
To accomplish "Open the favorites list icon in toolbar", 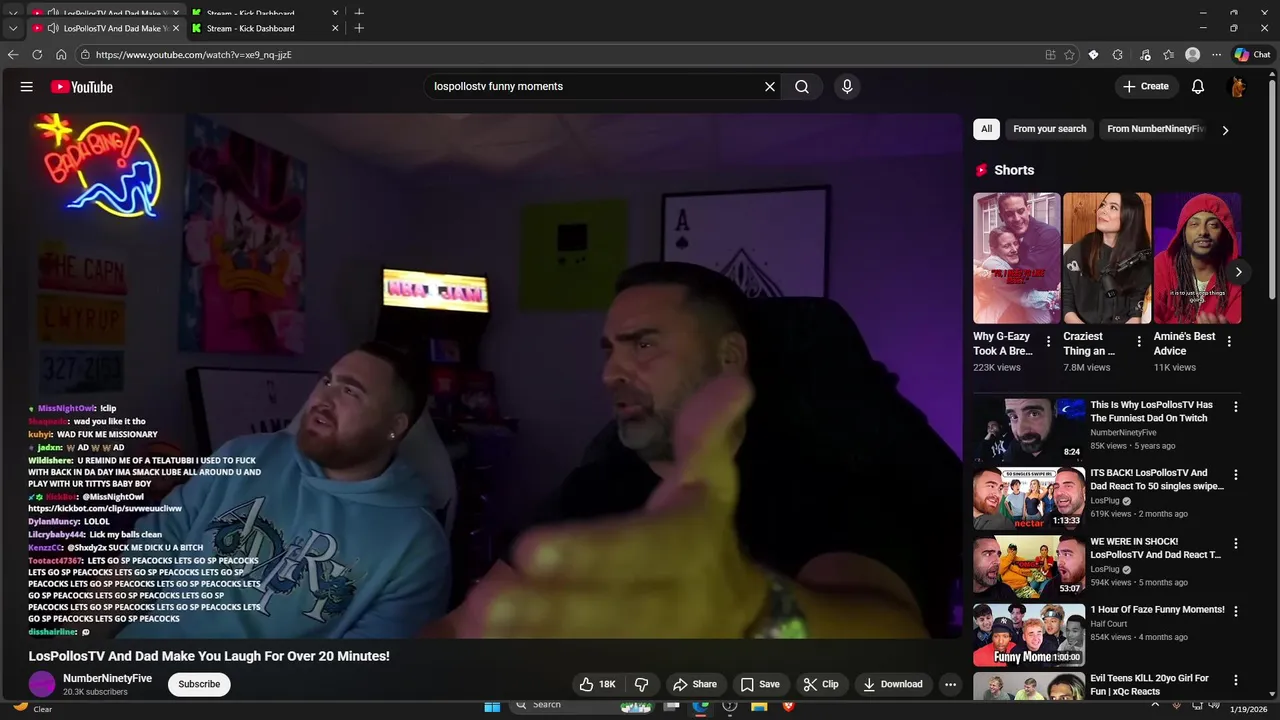I will click(1168, 55).
